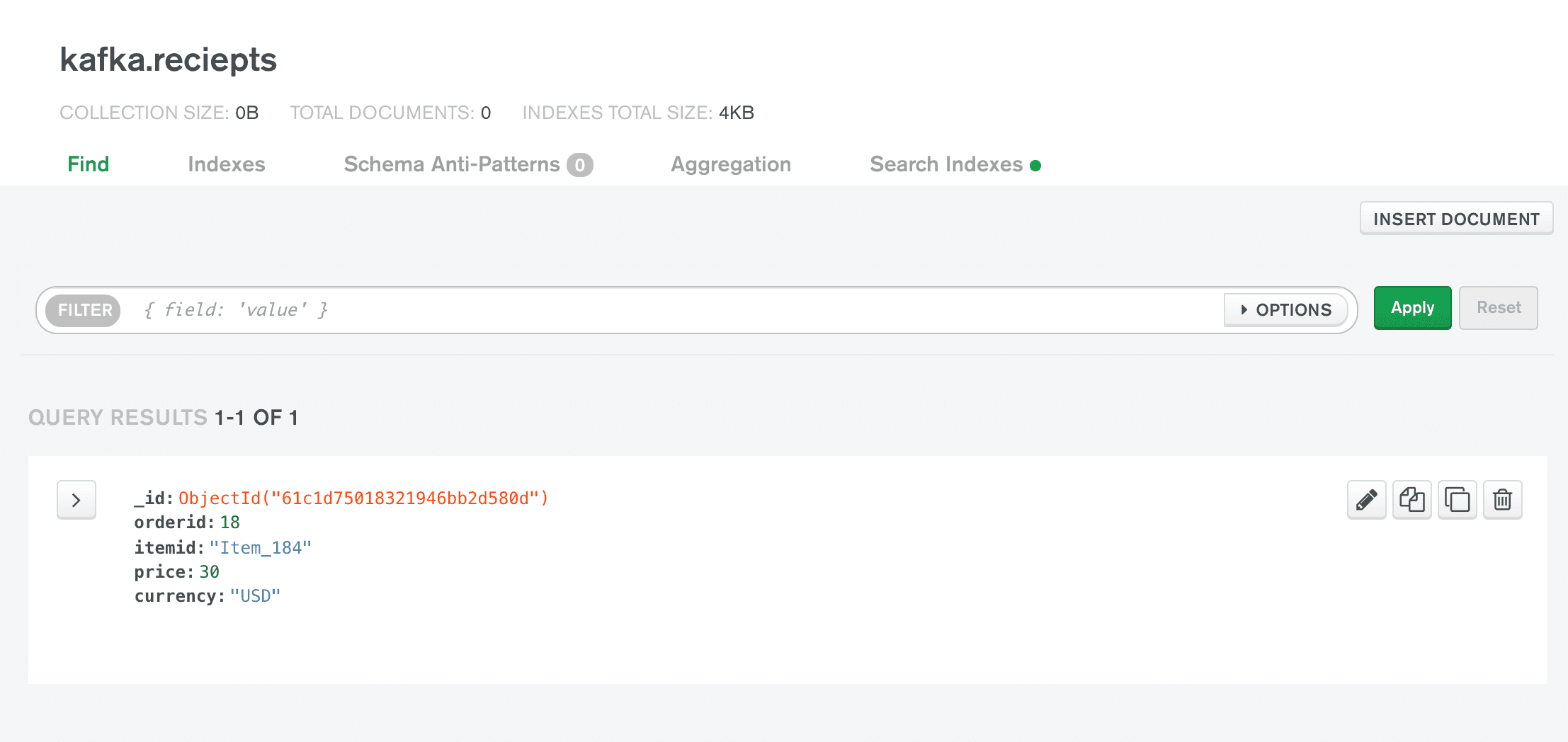Open the Aggregation tab
Screen dimensions: 1568x742
click(x=731, y=164)
